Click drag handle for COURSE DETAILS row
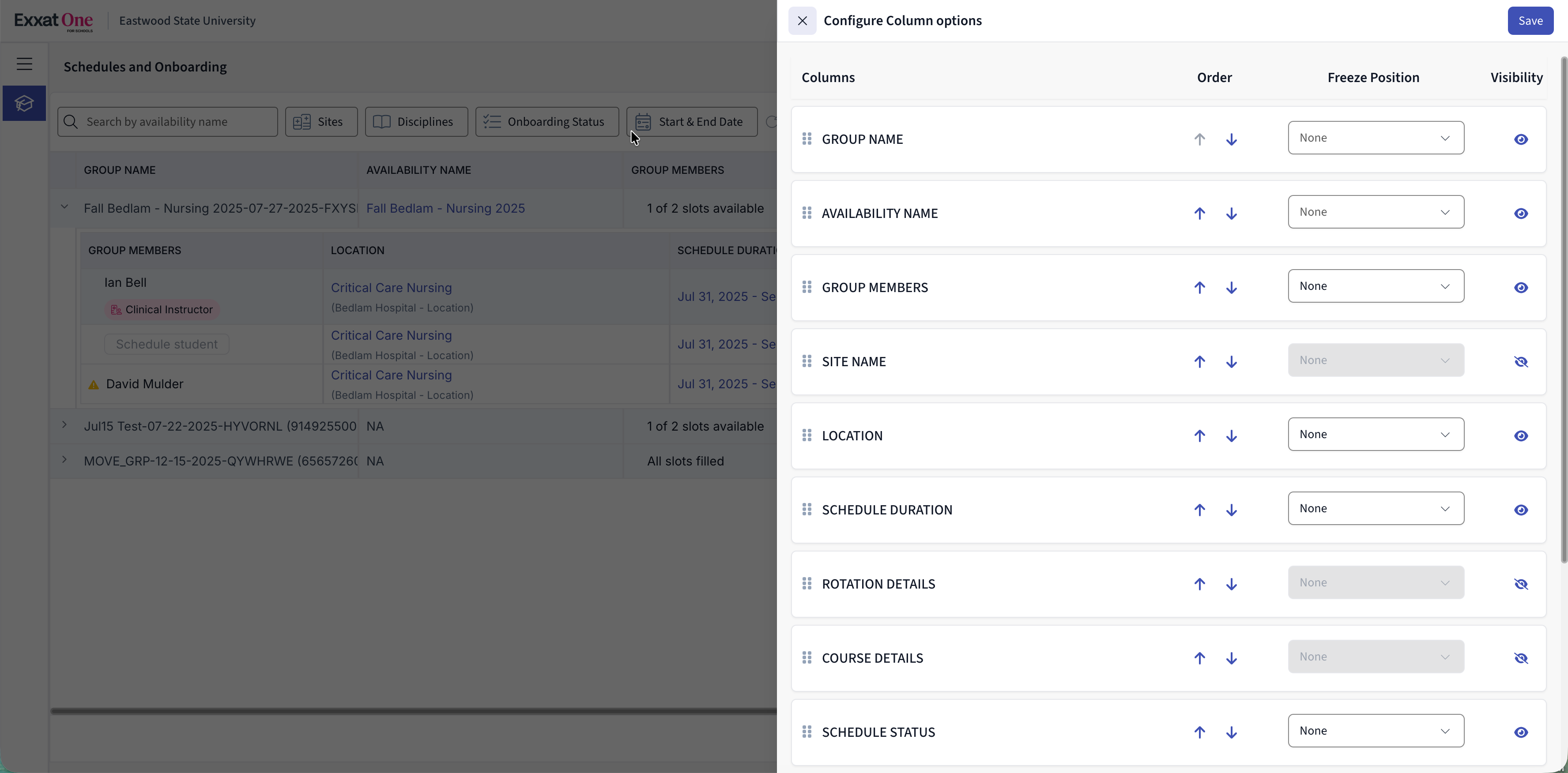This screenshot has width=1568, height=773. coord(807,657)
